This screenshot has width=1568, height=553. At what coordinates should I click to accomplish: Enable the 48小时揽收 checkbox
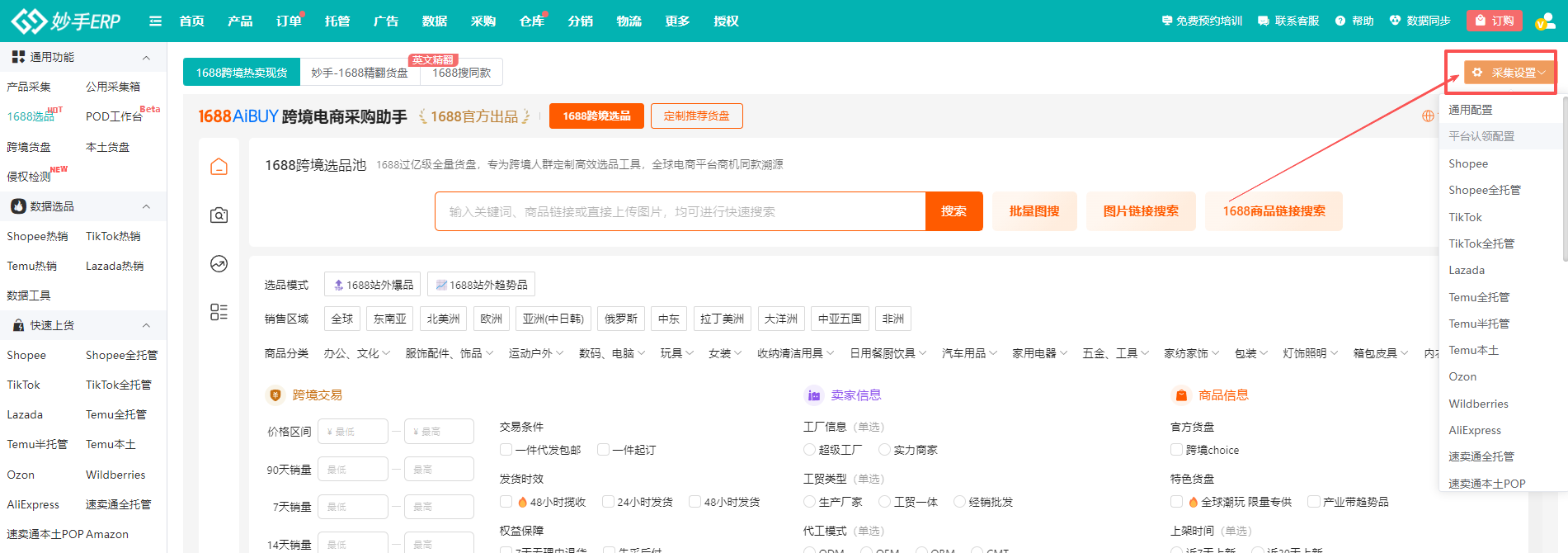click(506, 502)
